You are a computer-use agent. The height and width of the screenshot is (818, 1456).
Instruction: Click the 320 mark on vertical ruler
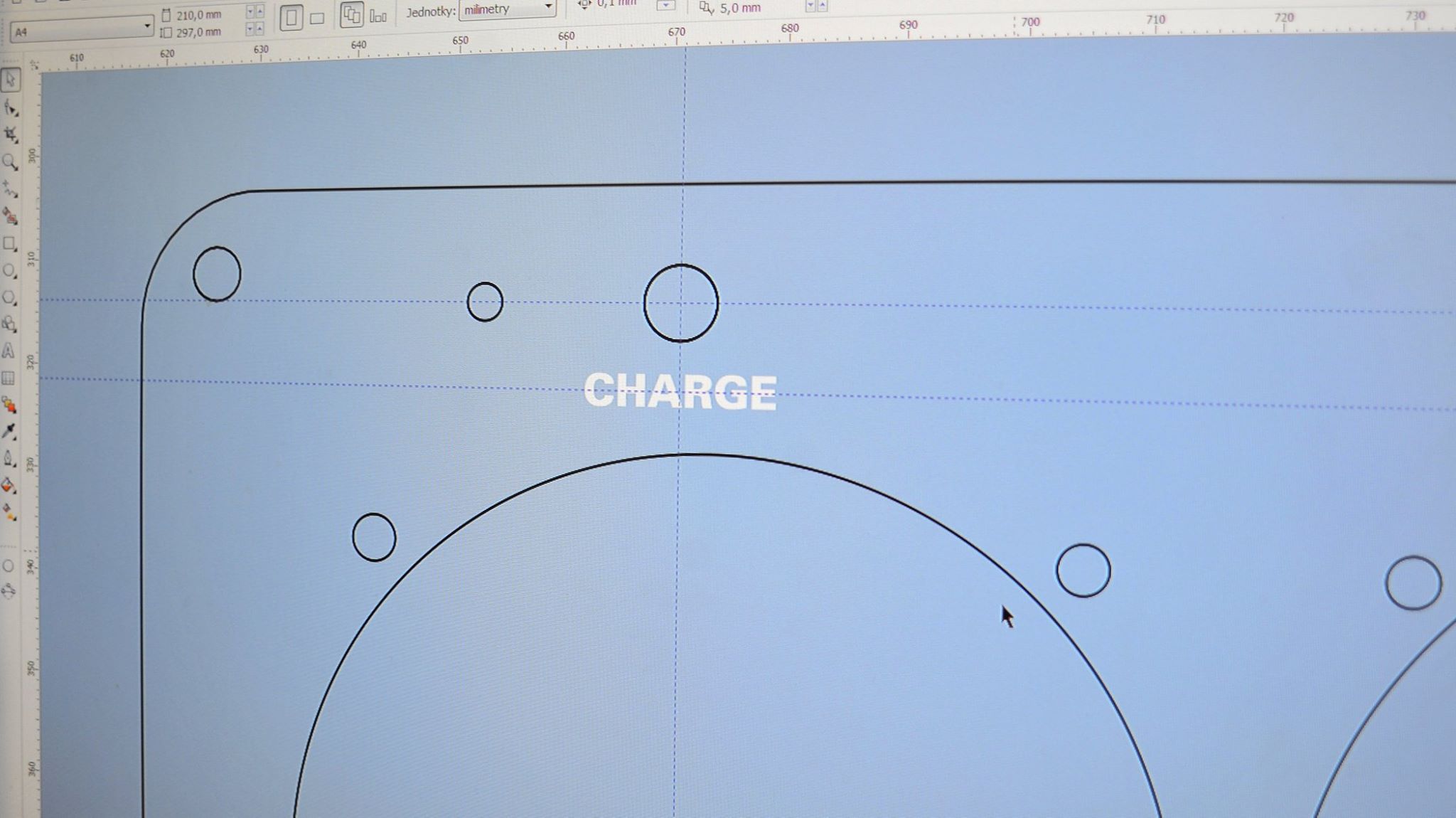[31, 361]
